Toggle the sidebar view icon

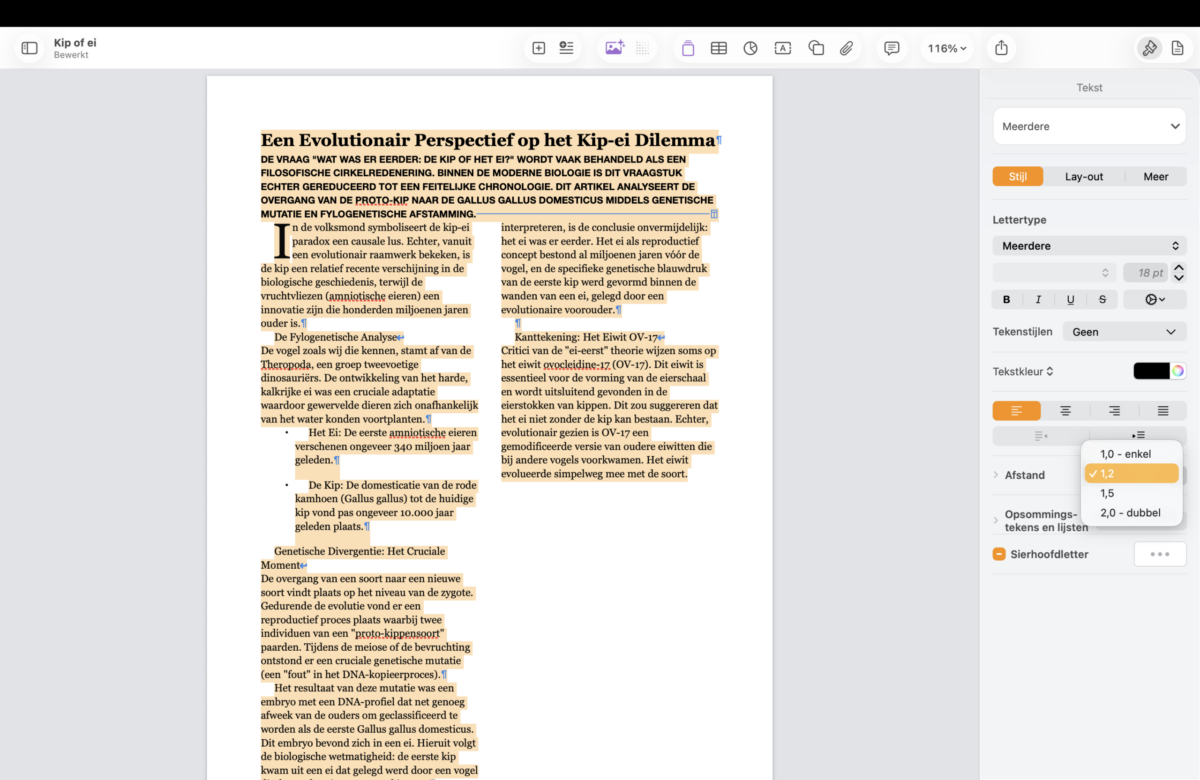pyautogui.click(x=30, y=48)
